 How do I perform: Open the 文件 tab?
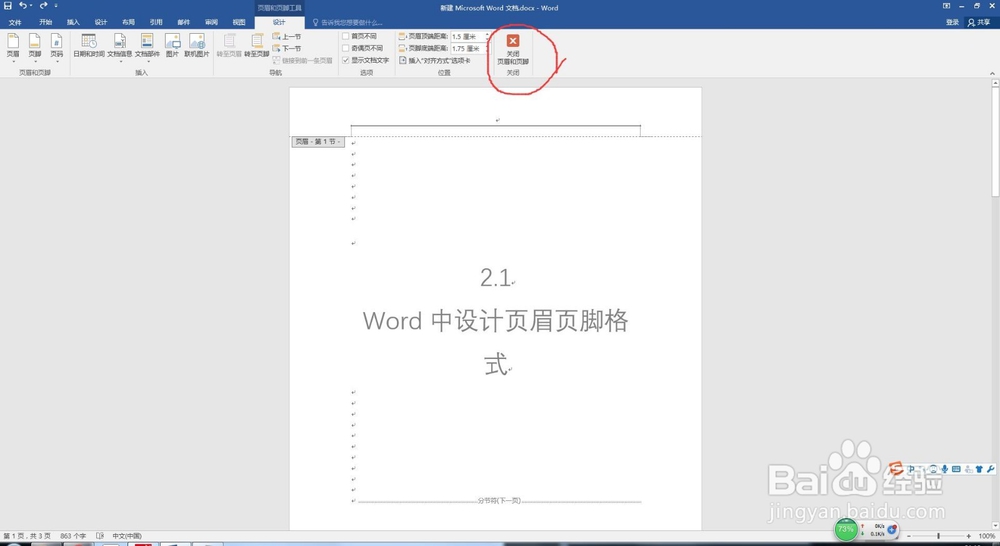(15, 22)
